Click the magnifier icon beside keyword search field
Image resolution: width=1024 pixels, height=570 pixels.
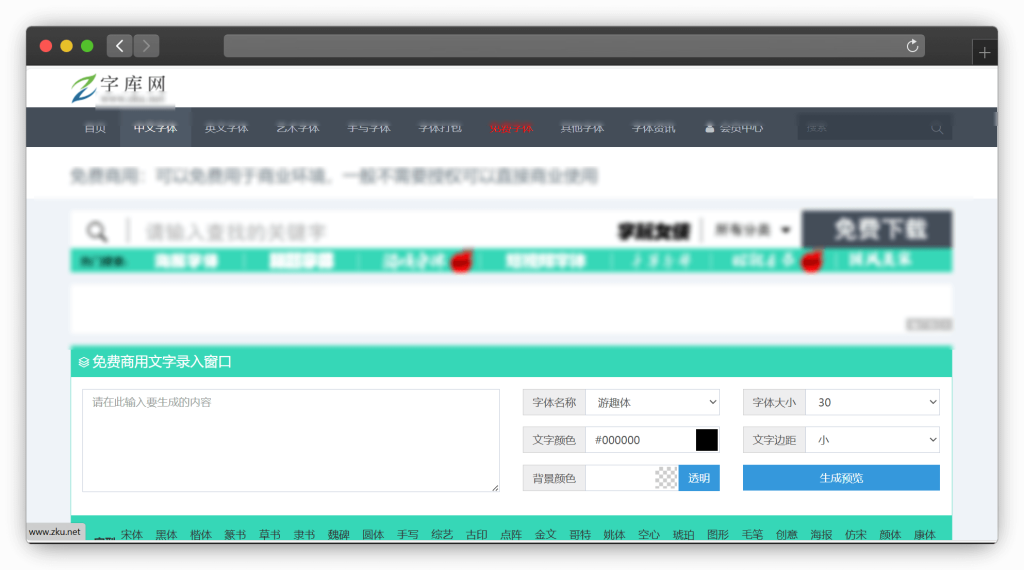97,231
